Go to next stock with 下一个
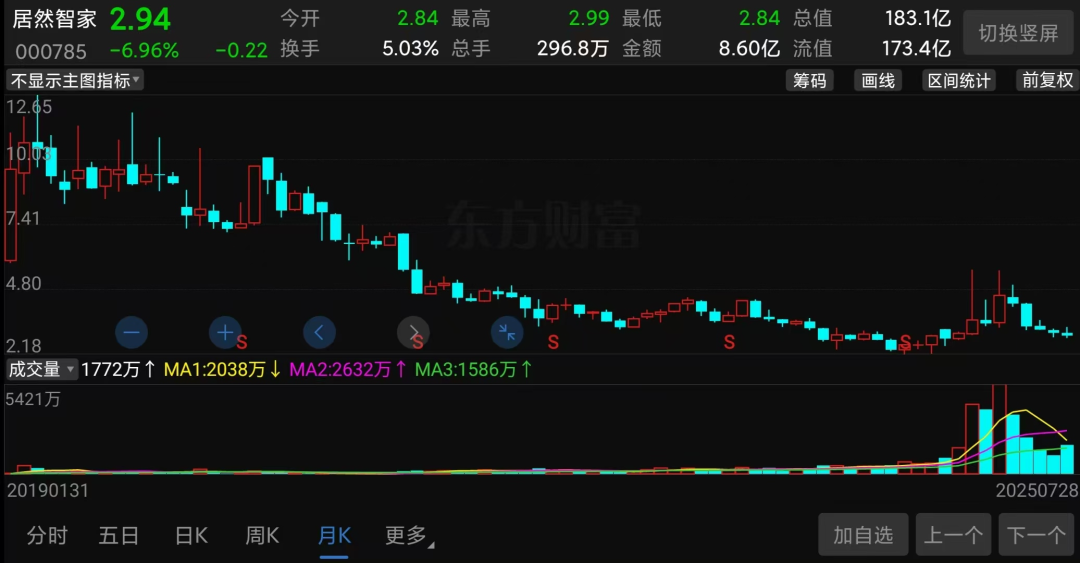 [x=1037, y=535]
